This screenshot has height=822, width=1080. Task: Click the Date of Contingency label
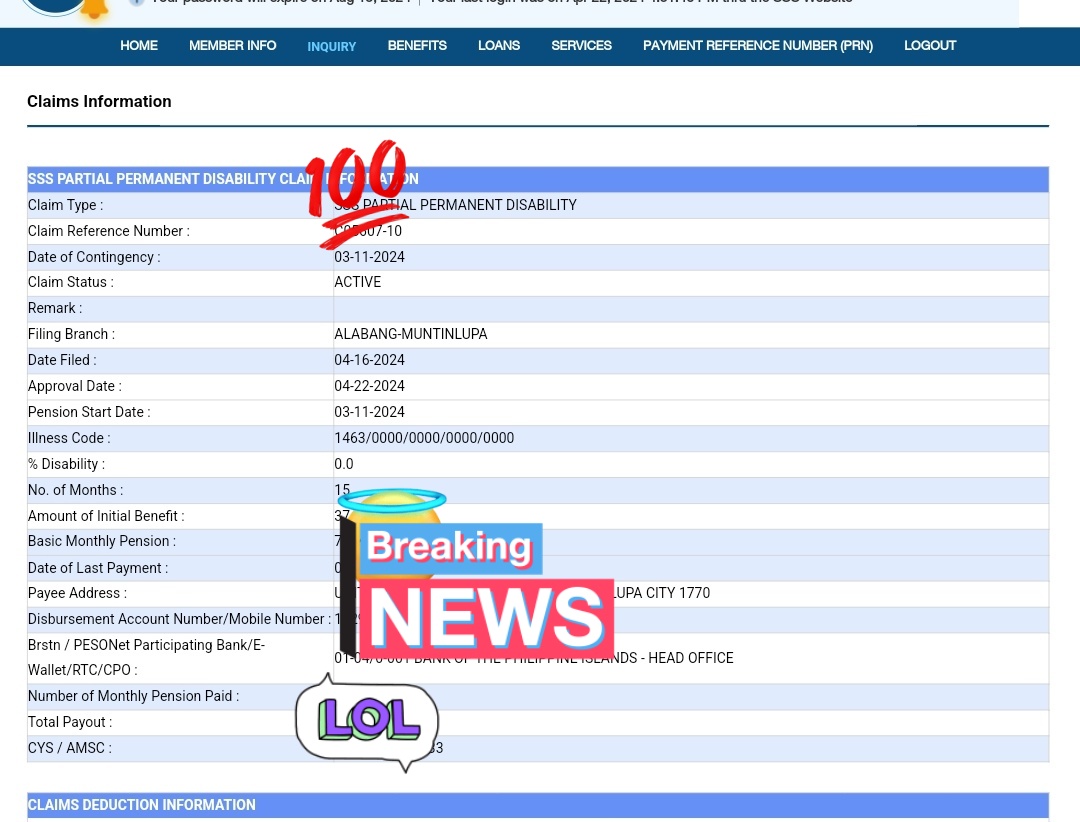pos(94,257)
